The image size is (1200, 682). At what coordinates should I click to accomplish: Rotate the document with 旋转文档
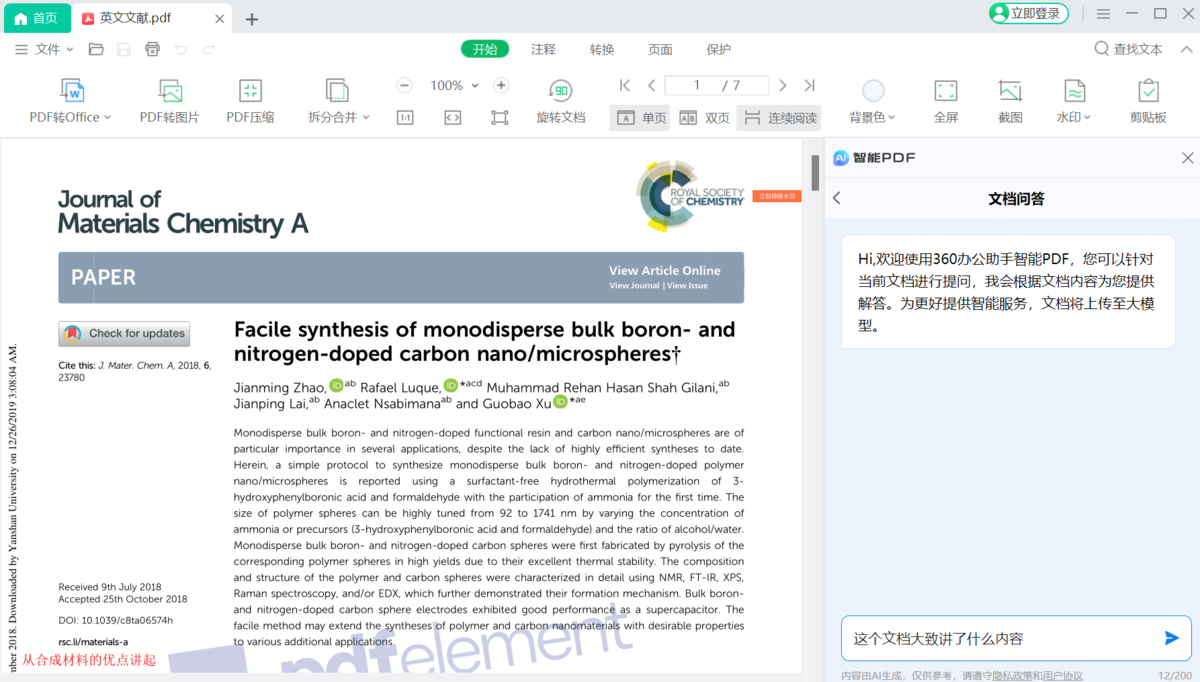[x=561, y=101]
